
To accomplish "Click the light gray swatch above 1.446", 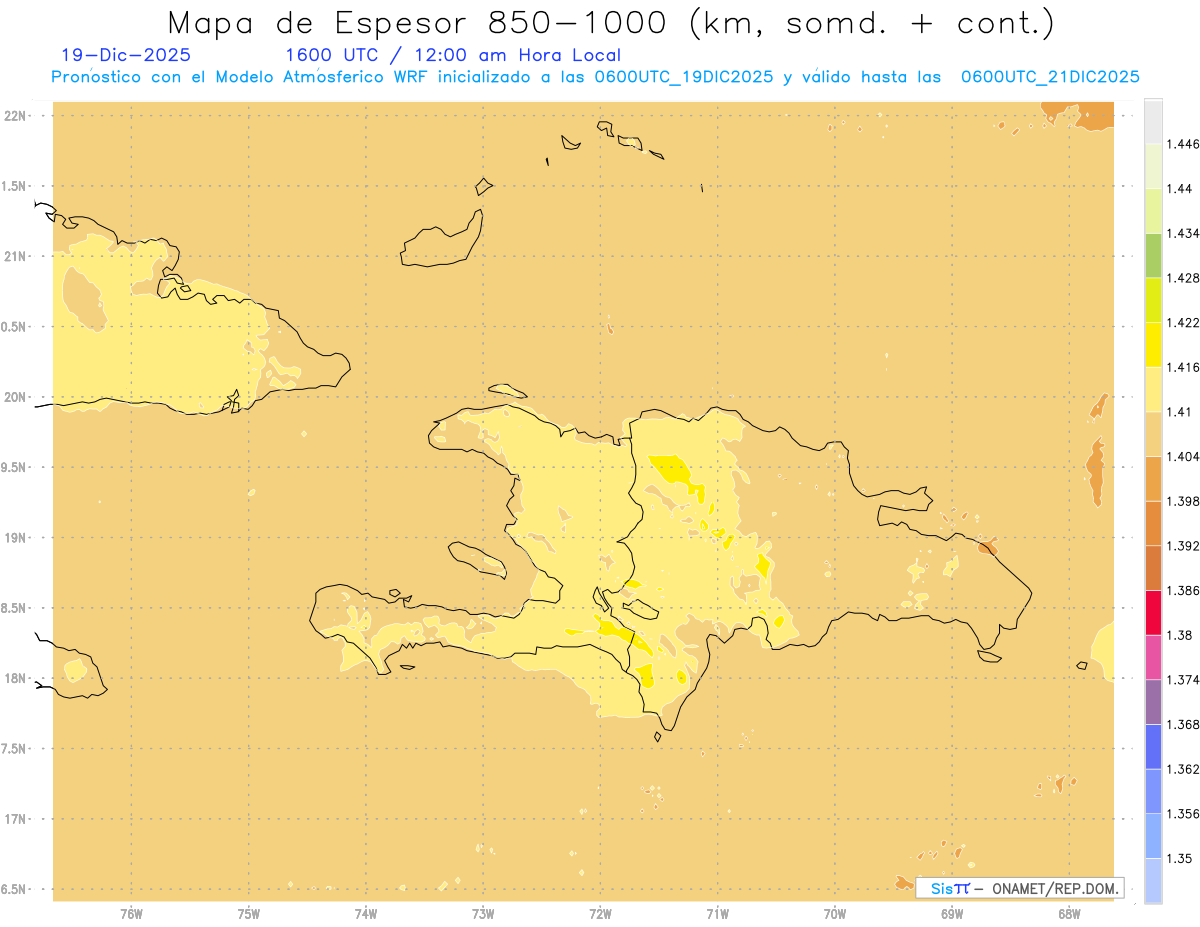I will tap(1153, 121).
